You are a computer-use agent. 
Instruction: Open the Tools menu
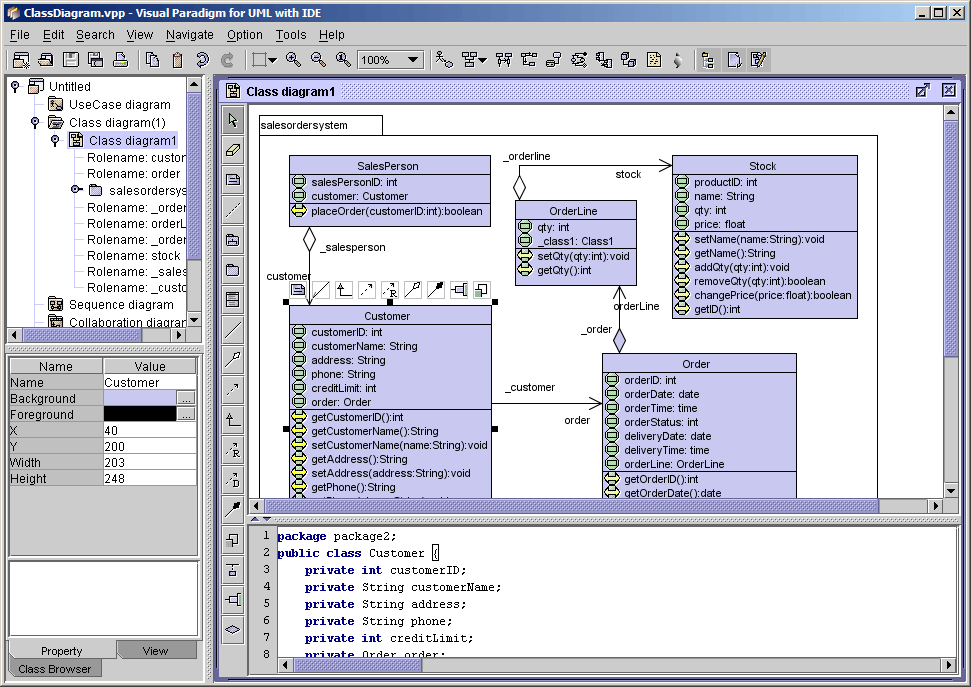[x=289, y=35]
